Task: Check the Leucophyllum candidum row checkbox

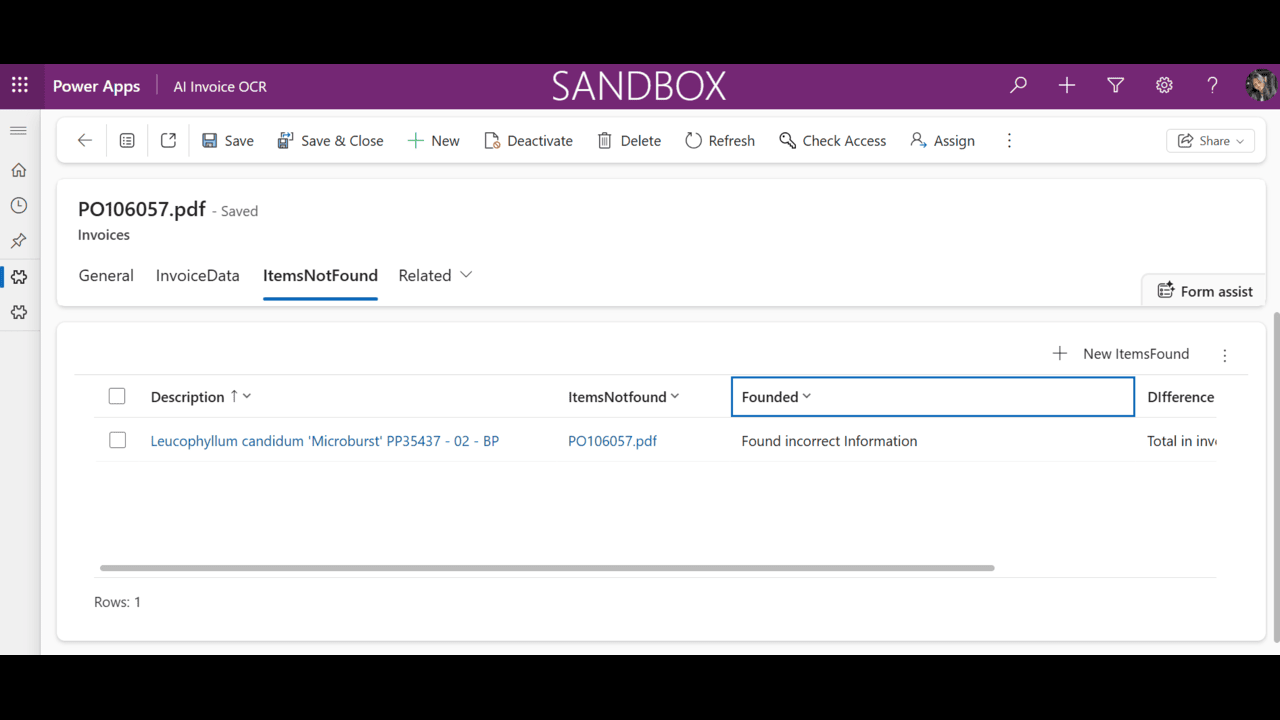Action: point(117,440)
